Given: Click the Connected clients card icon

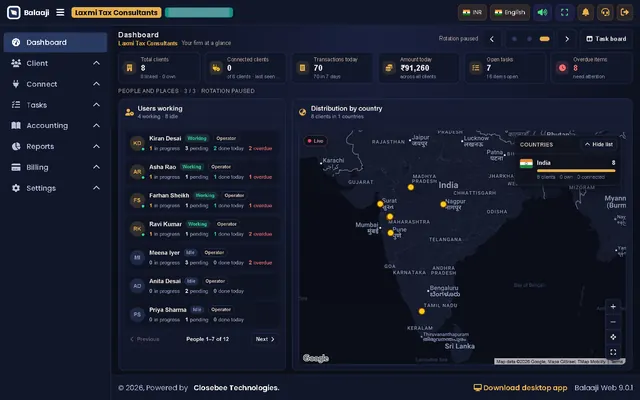Looking at the screenshot, I should [x=216, y=68].
